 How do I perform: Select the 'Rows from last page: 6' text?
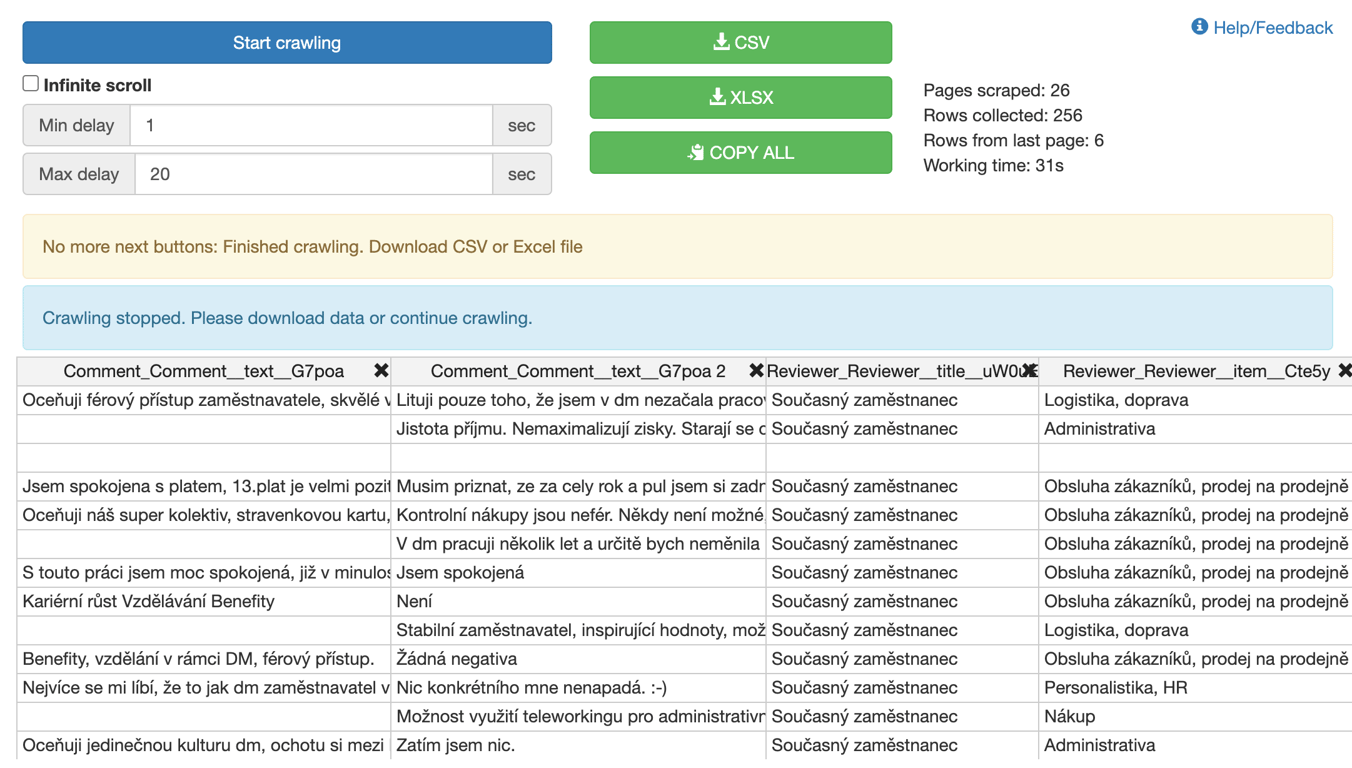(1013, 140)
